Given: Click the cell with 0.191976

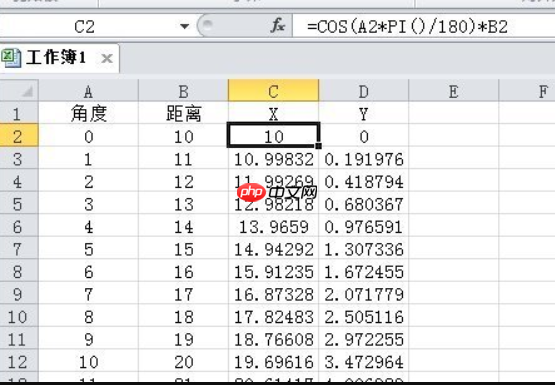Looking at the screenshot, I should coord(364,159).
